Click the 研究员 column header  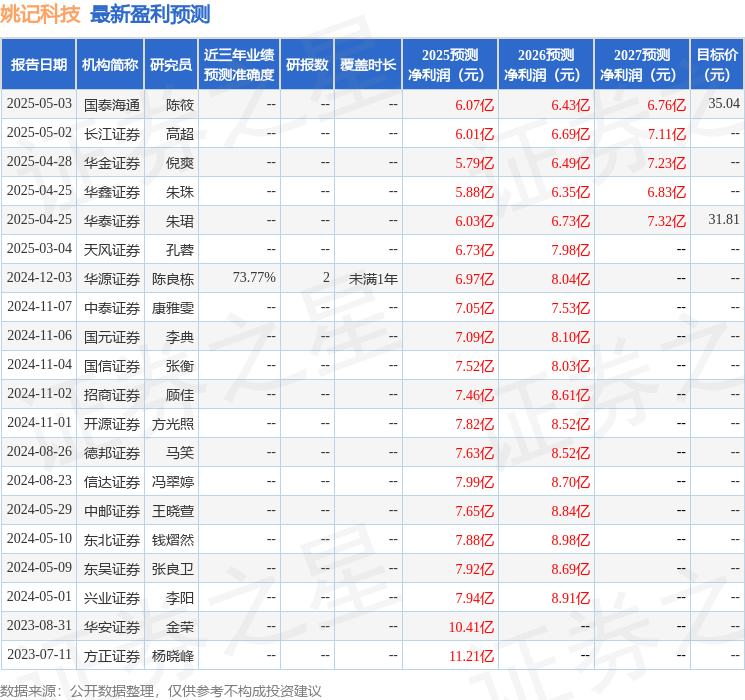[171, 65]
